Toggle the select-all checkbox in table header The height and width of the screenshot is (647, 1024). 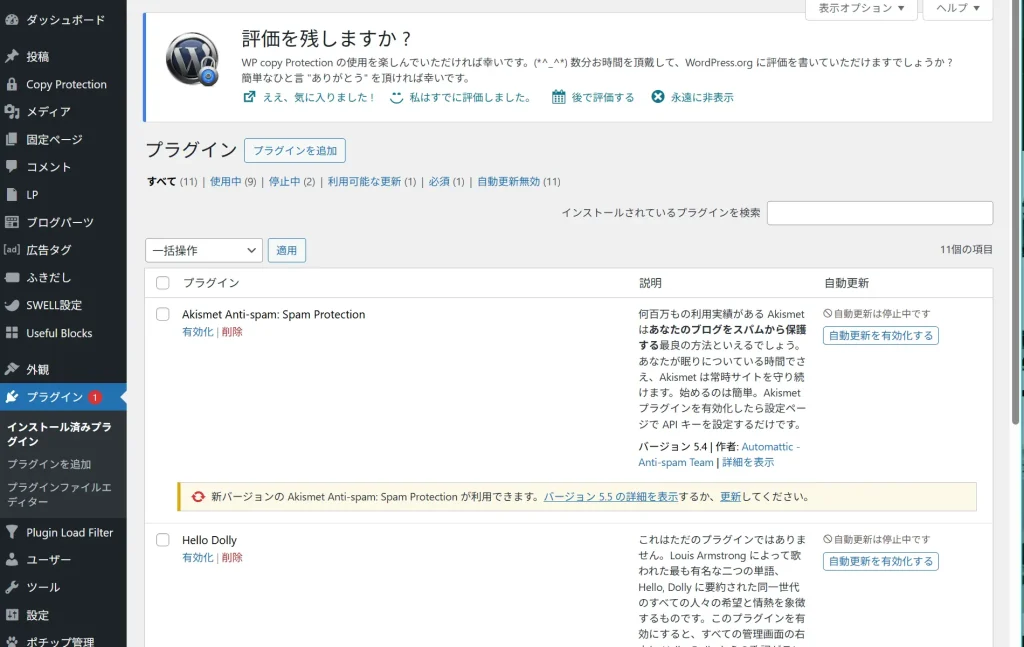click(163, 283)
